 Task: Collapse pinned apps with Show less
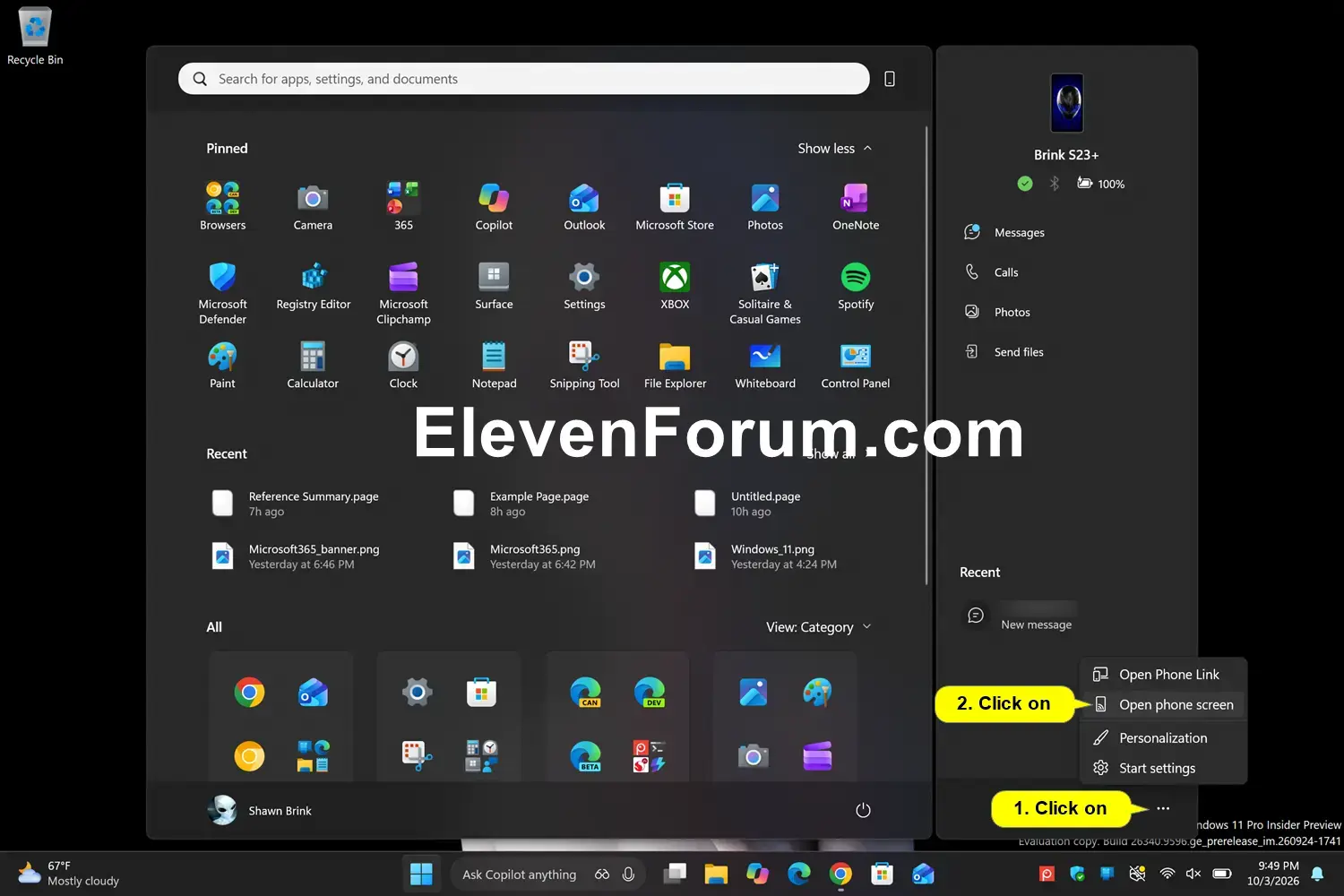[x=834, y=149]
